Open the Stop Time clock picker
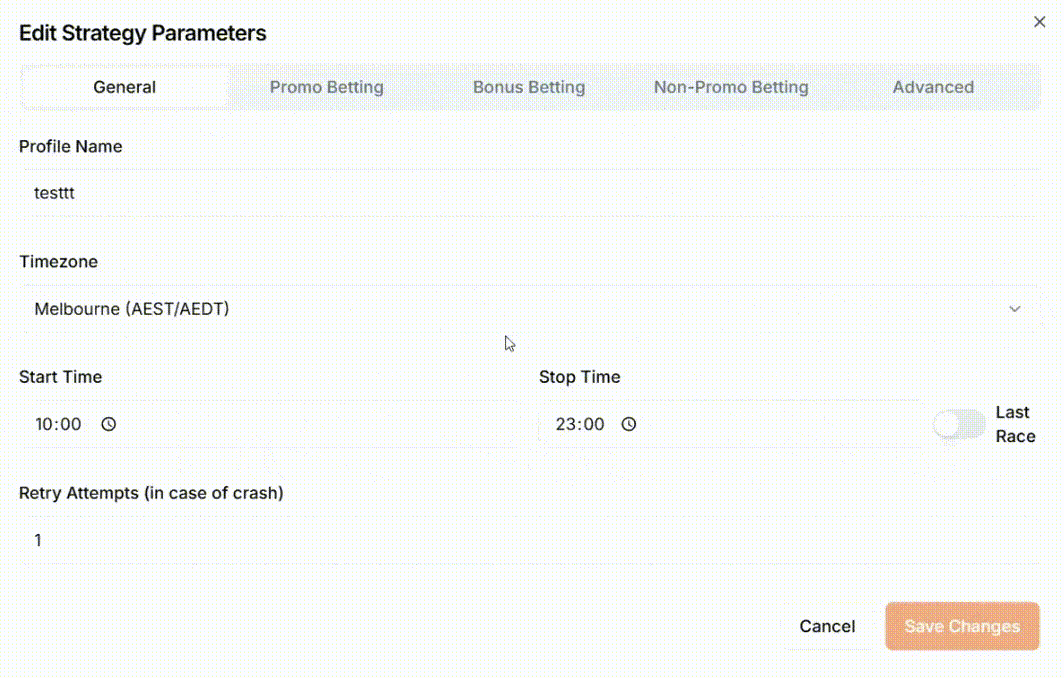This screenshot has width=1064, height=678. click(628, 424)
